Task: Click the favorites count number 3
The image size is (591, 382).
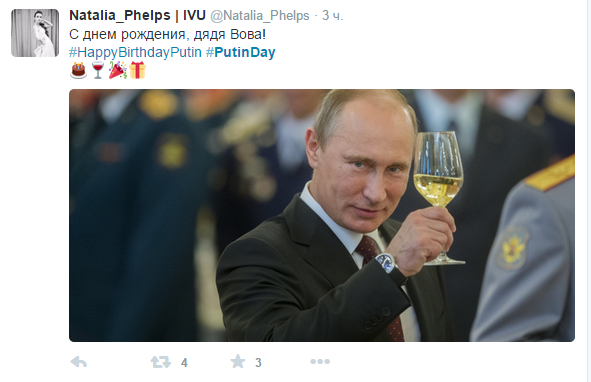Action: pyautogui.click(x=258, y=363)
